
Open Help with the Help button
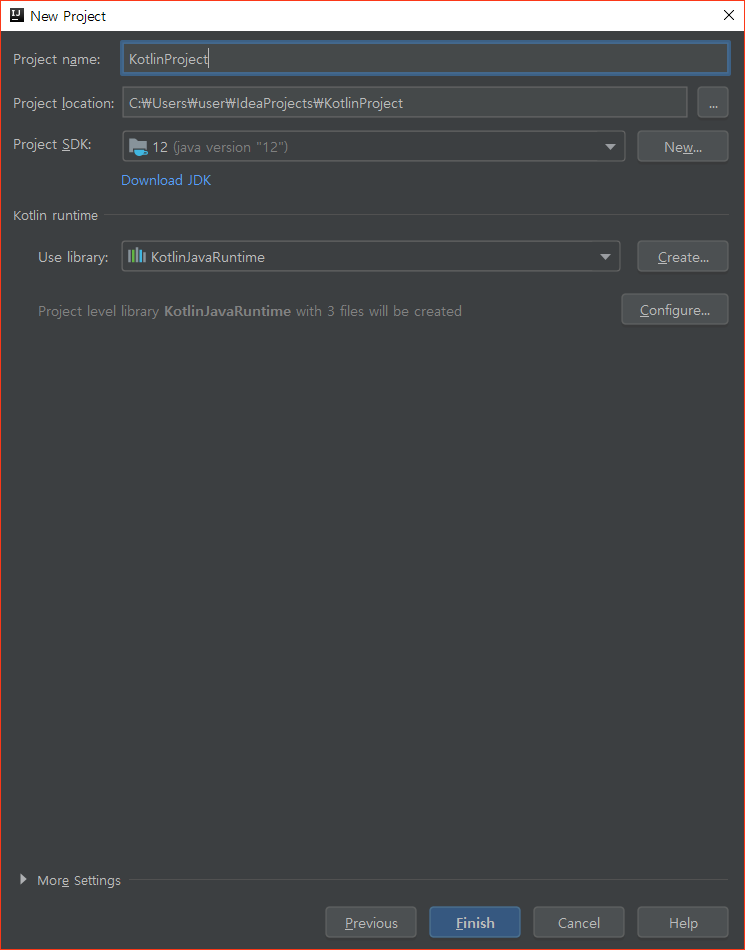(x=683, y=923)
